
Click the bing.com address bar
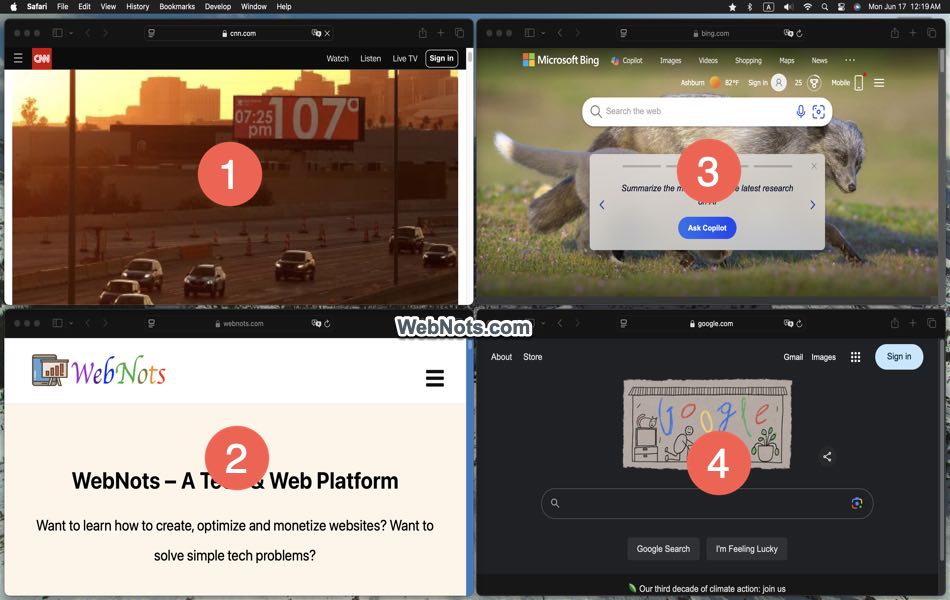[711, 33]
